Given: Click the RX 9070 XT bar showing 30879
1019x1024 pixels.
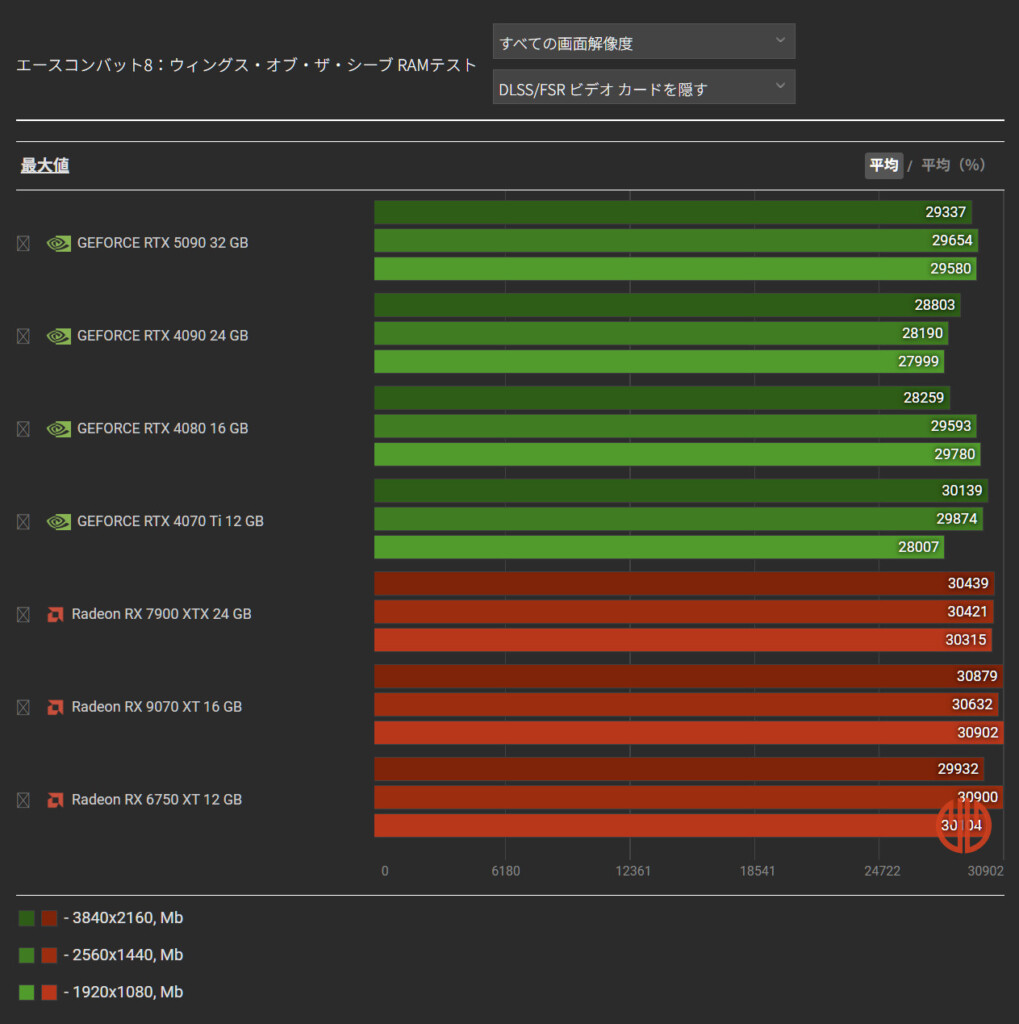Looking at the screenshot, I should tap(688, 676).
